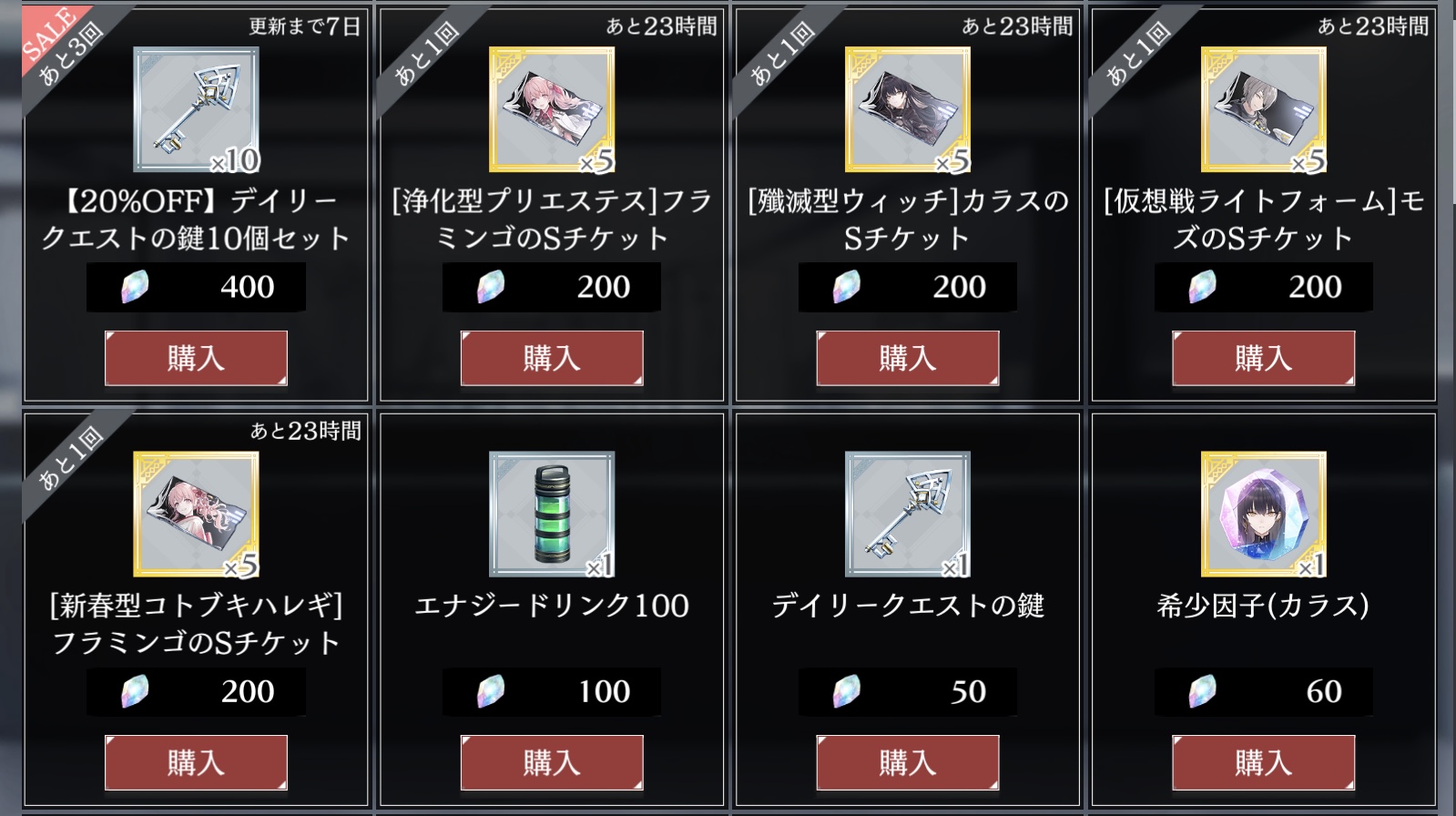This screenshot has width=1456, height=816.
Task: Buy Energy Drink 100 for 100 crystals
Action: click(552, 762)
